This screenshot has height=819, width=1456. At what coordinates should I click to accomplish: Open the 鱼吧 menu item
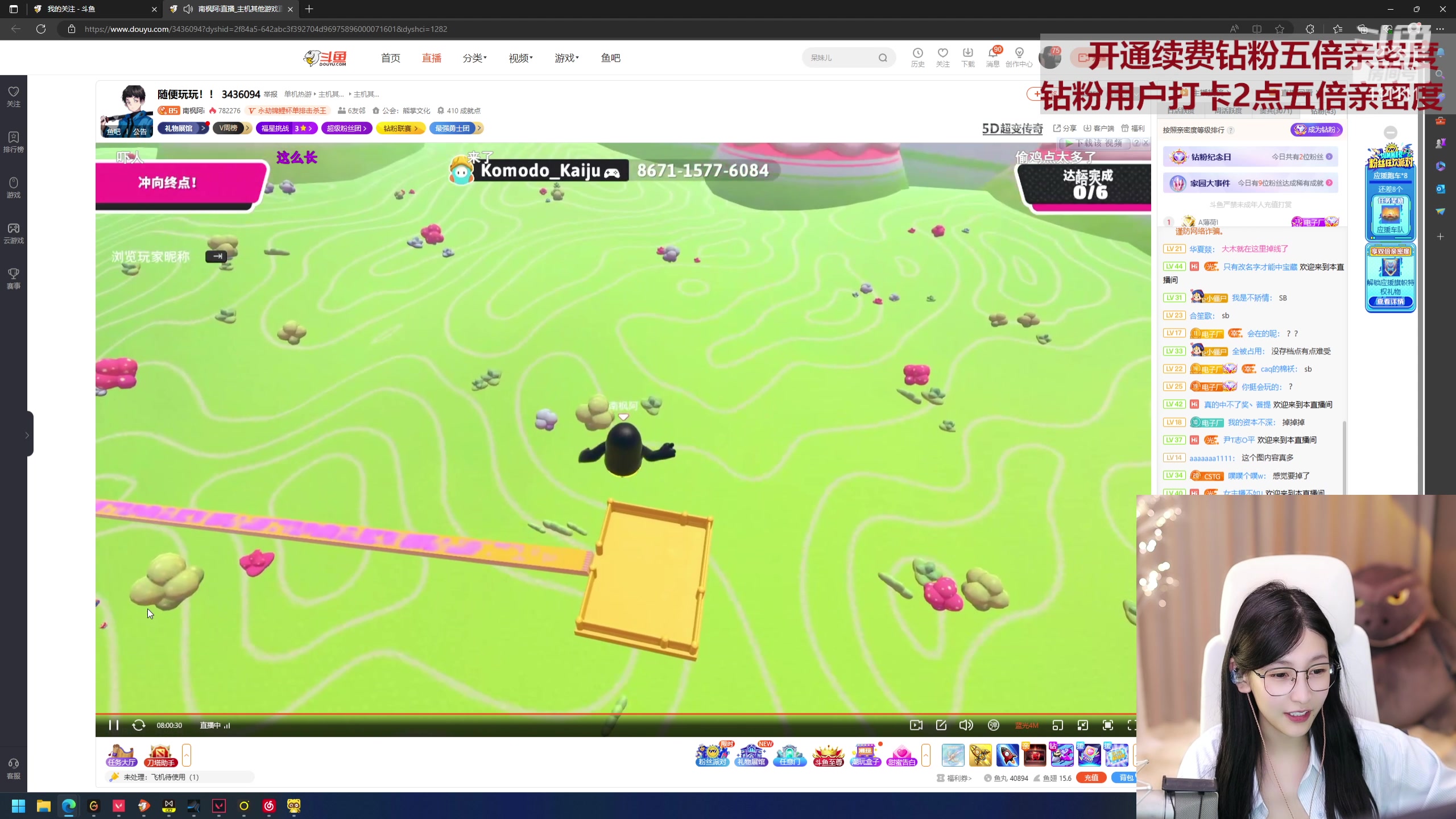point(610,57)
